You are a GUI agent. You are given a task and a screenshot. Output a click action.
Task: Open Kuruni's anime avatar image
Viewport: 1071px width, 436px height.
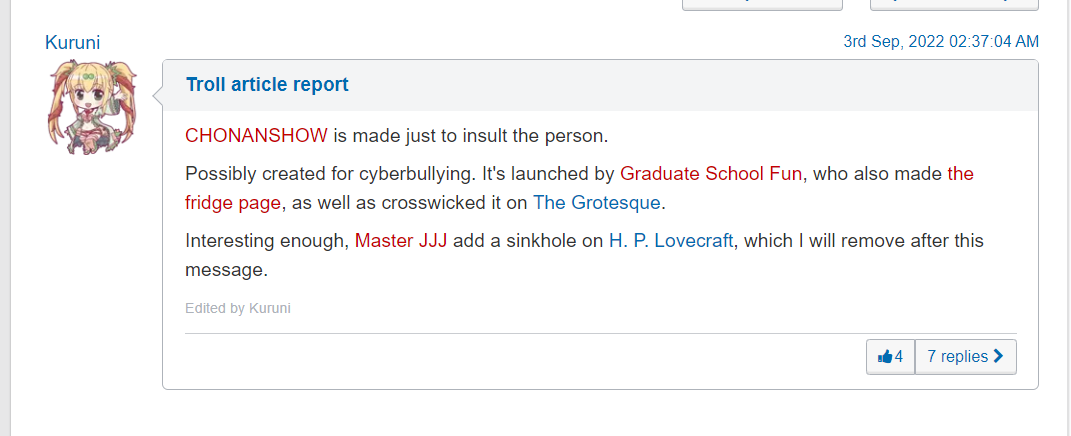92,106
